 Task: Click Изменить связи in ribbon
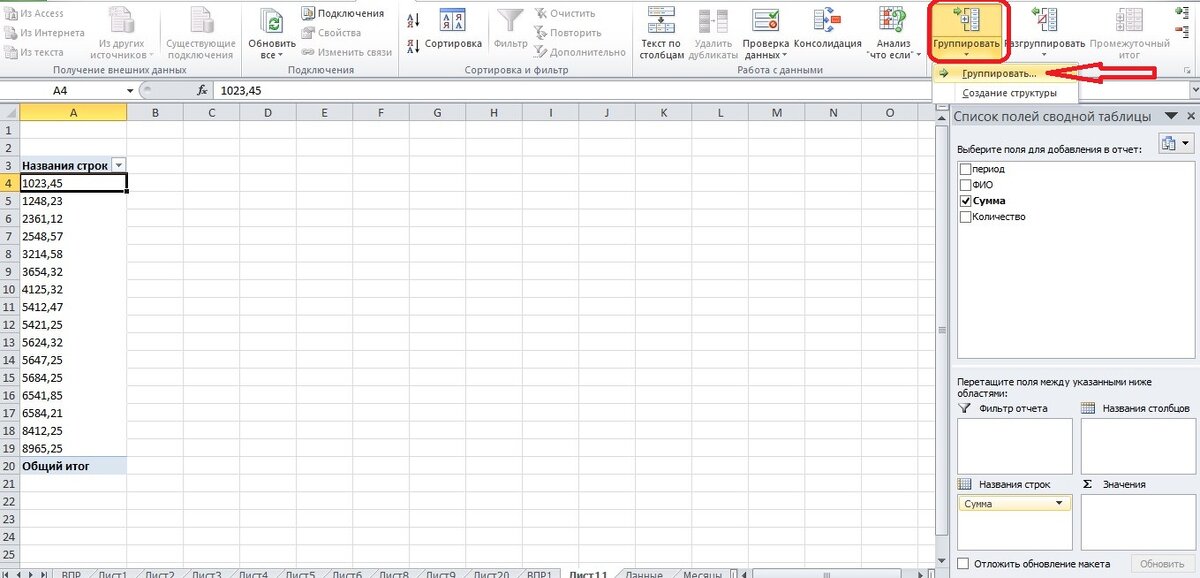[346, 52]
